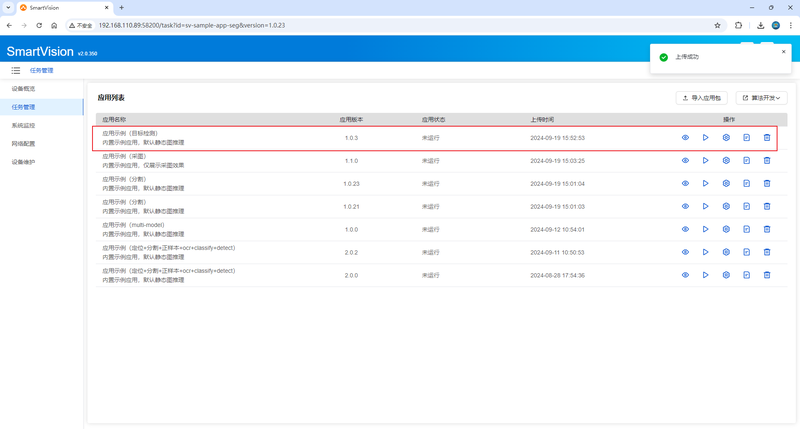Viewport: 800px width, 429px height.
Task: Start the version 2.0.2 app with play icon
Action: point(706,252)
